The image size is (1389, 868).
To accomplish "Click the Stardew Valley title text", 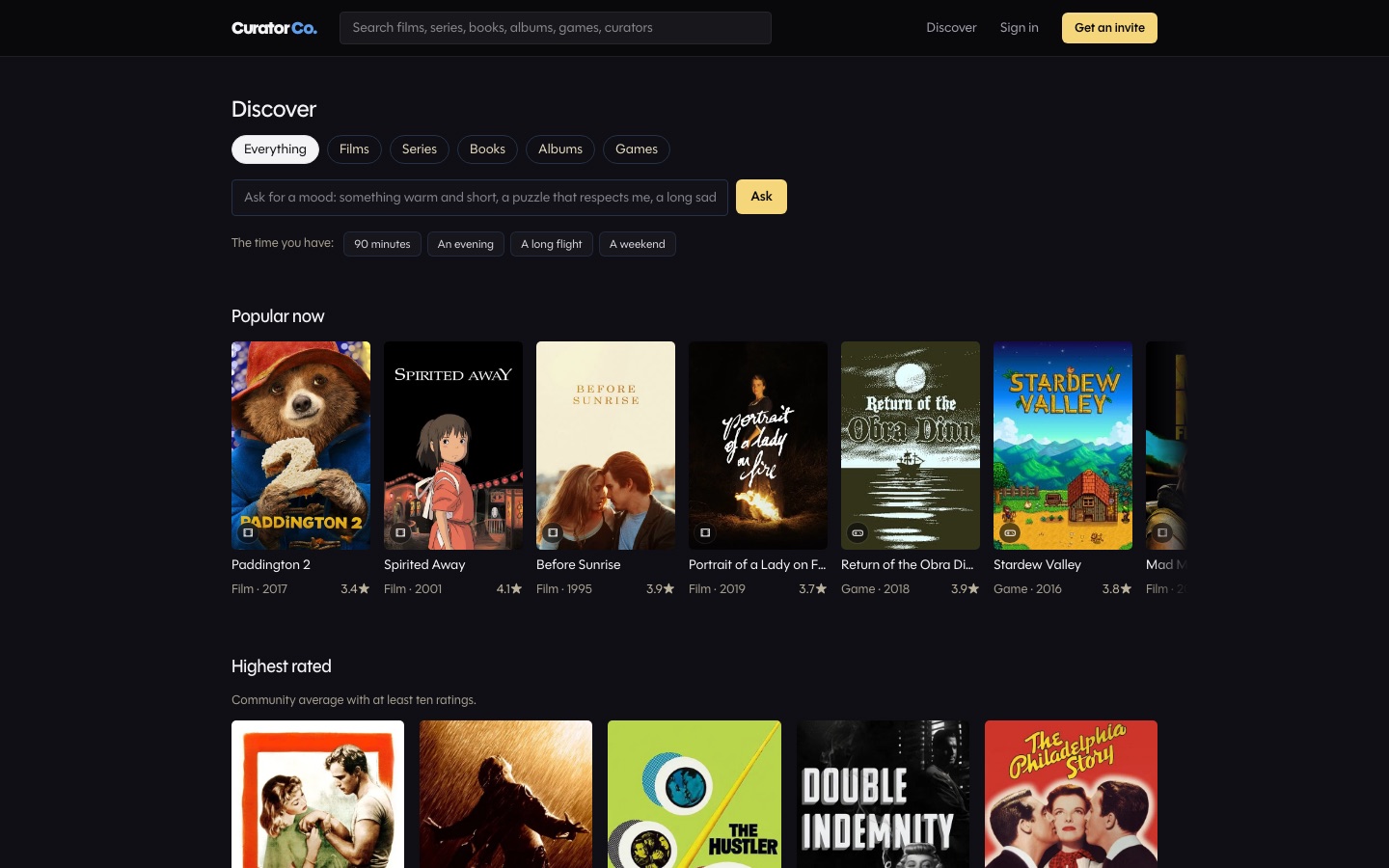I will point(1037,565).
